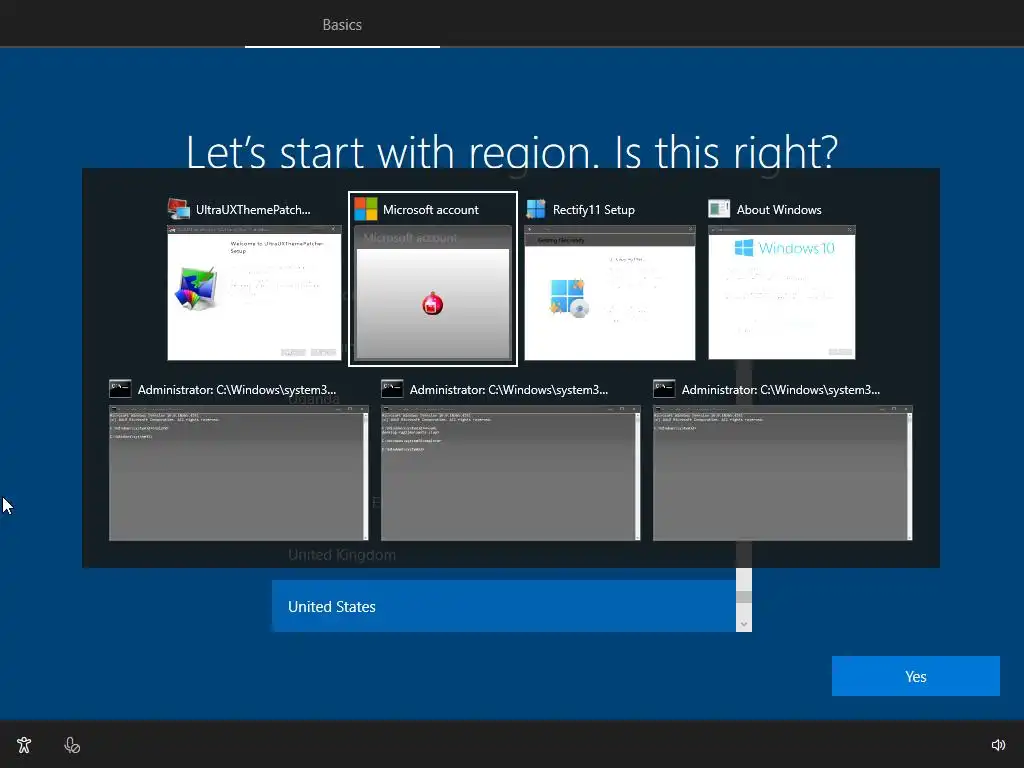Screen dimensions: 1024x768
Task: Click the Yes button
Action: pos(916,676)
